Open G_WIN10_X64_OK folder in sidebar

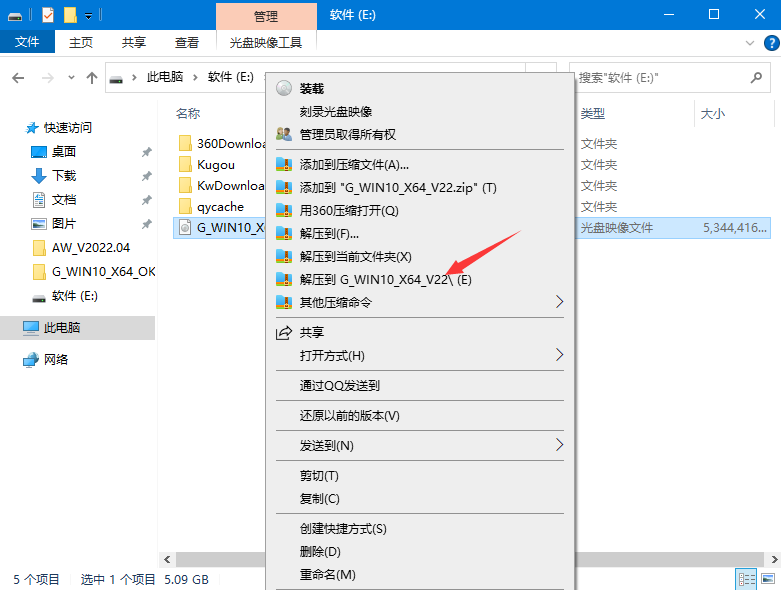click(x=103, y=271)
